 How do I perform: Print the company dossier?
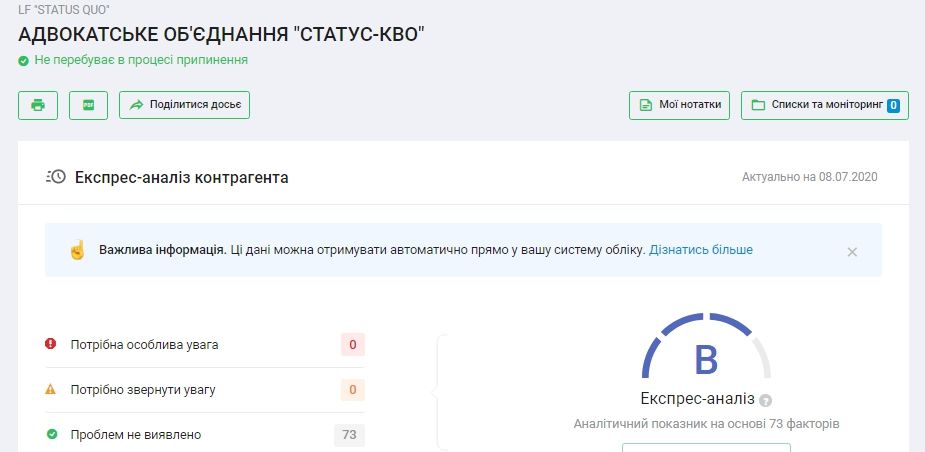click(38, 106)
